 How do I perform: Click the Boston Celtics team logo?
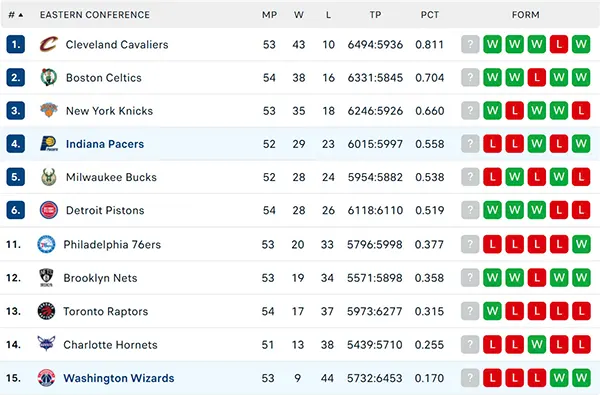(x=49, y=78)
